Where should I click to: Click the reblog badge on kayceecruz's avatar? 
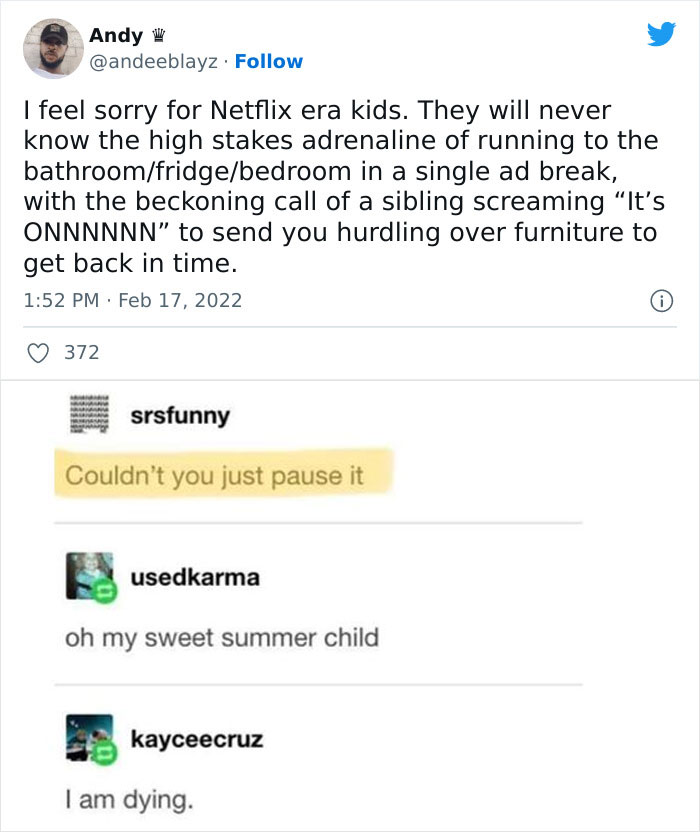[105, 752]
